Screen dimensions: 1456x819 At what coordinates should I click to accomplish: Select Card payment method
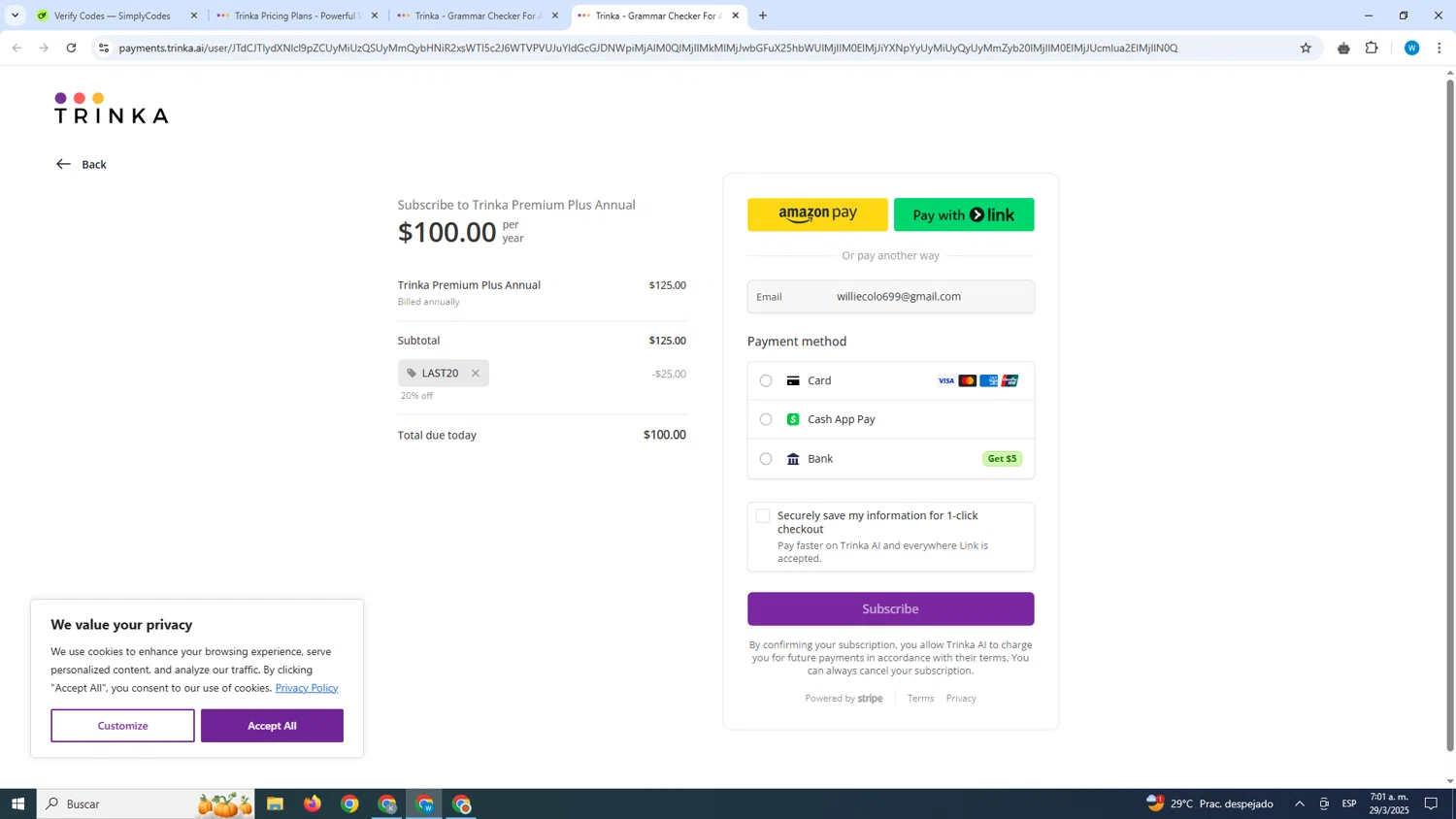point(766,381)
